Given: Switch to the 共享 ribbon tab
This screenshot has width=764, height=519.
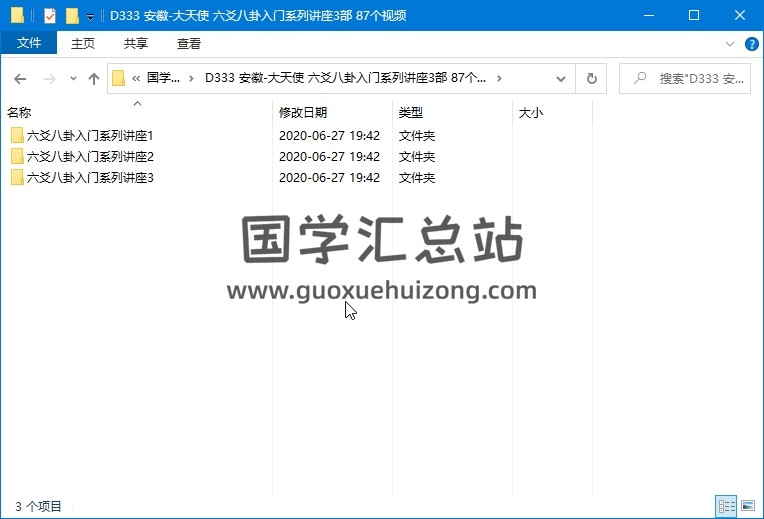Looking at the screenshot, I should pyautogui.click(x=135, y=43).
